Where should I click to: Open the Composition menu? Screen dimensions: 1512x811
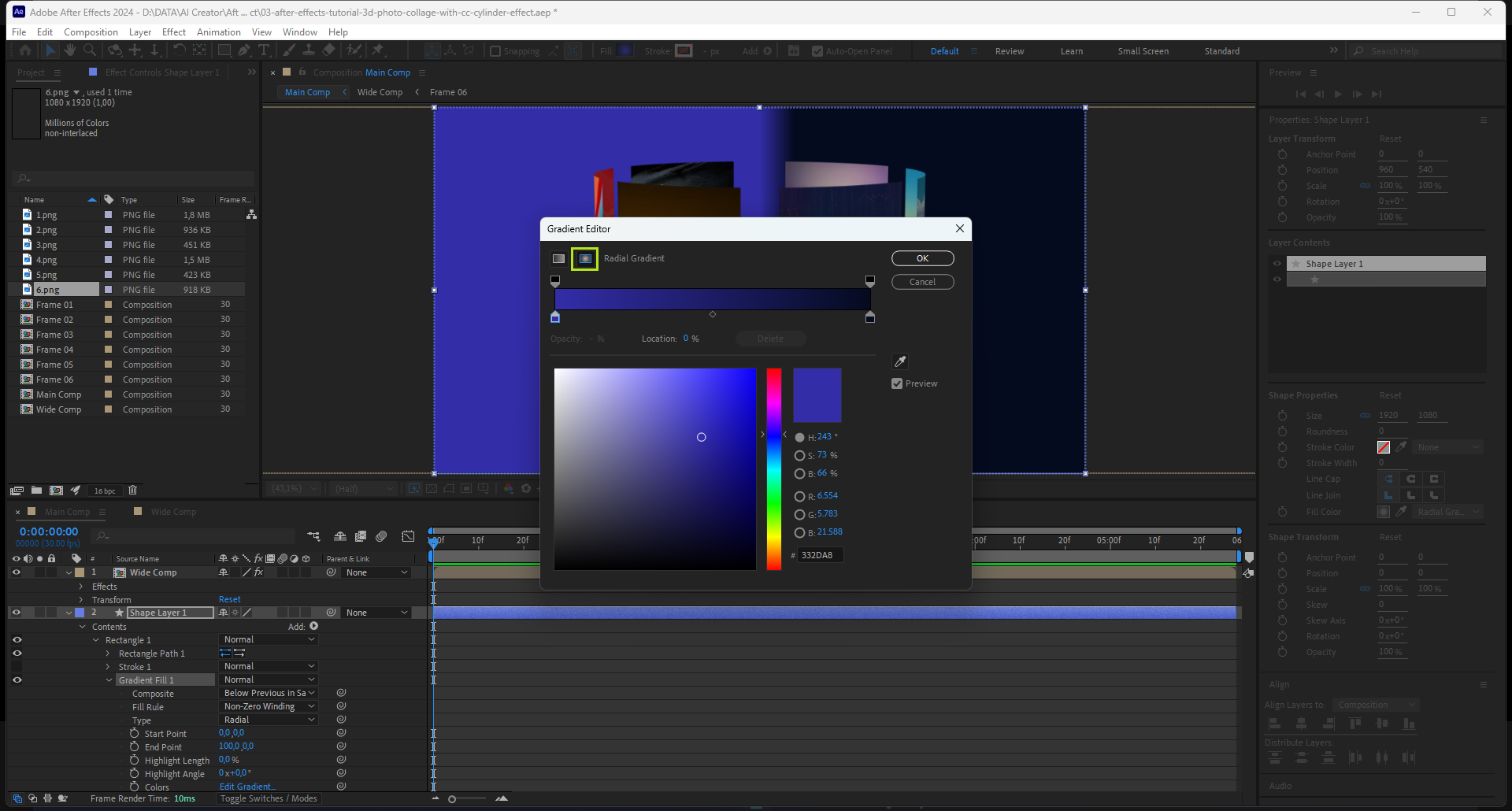[91, 32]
